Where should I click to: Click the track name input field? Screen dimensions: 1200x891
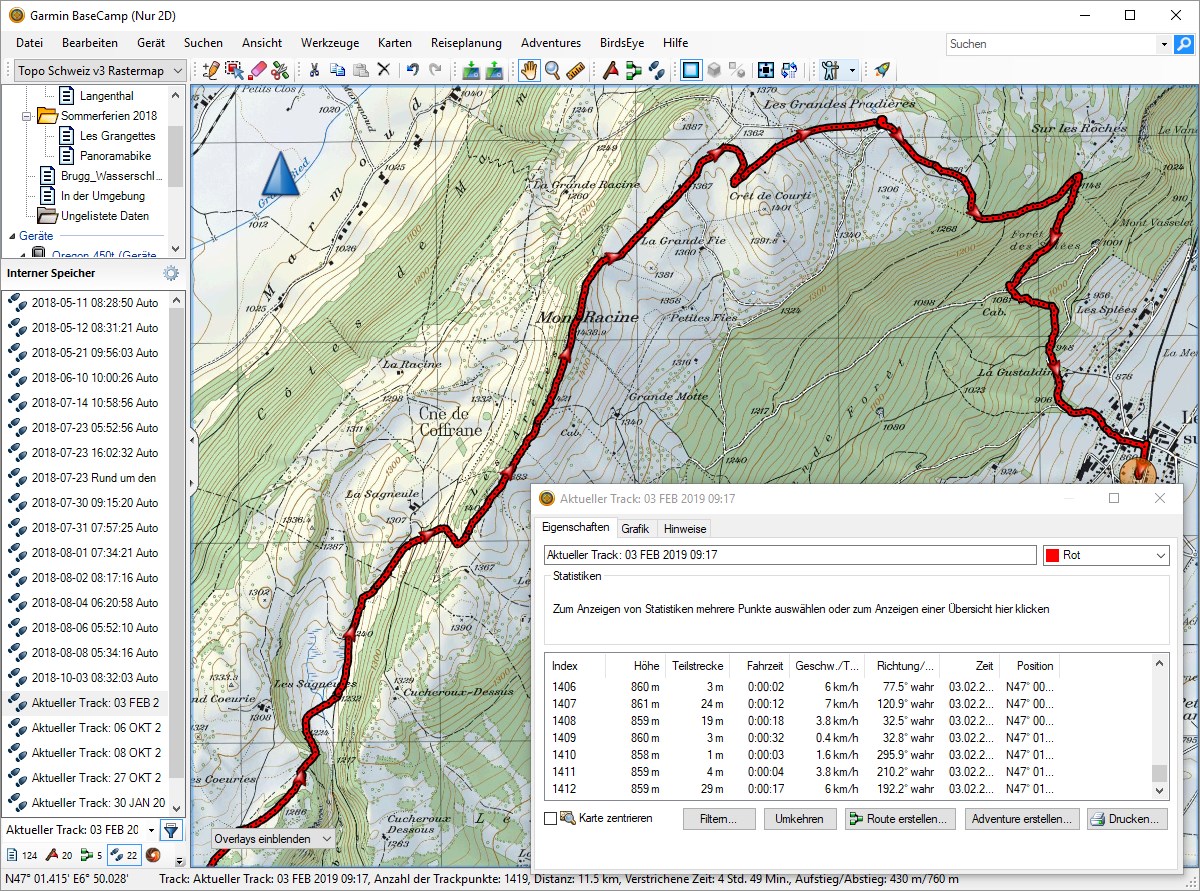coord(790,555)
